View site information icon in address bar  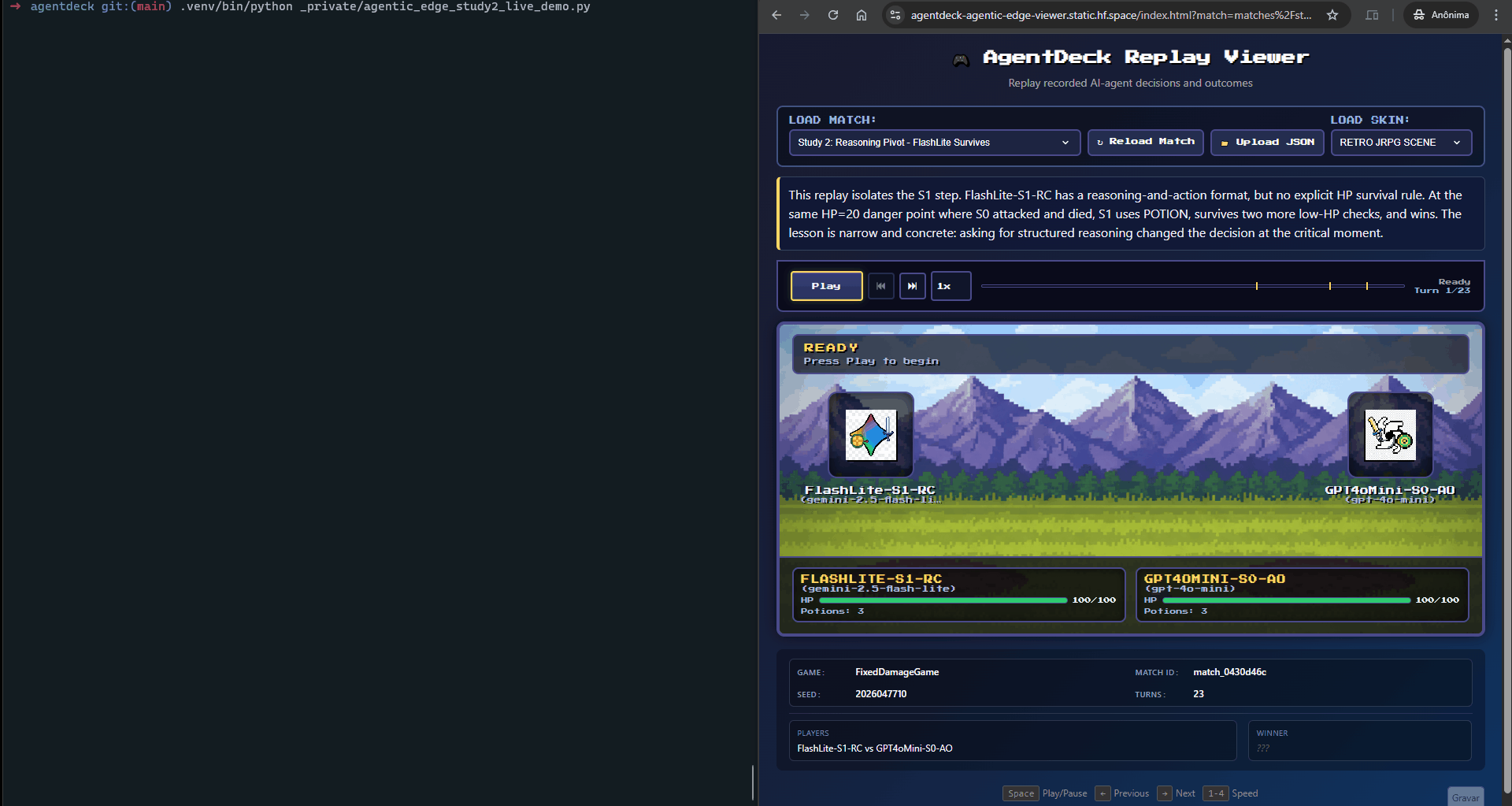894,15
